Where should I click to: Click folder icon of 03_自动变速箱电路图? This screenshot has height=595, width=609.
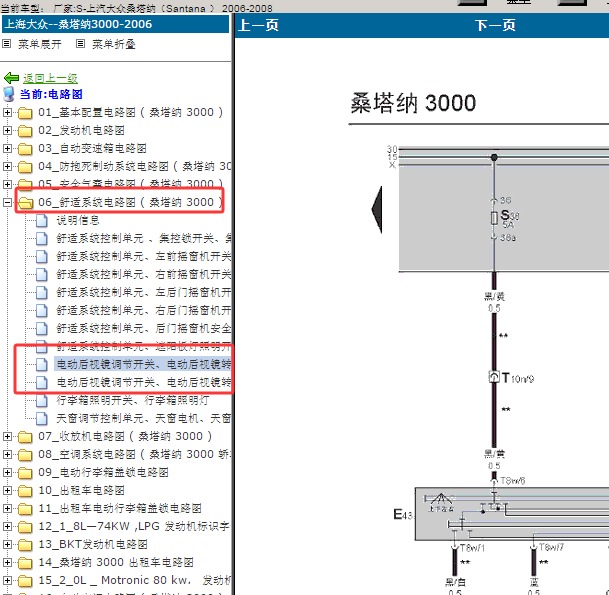(25, 148)
